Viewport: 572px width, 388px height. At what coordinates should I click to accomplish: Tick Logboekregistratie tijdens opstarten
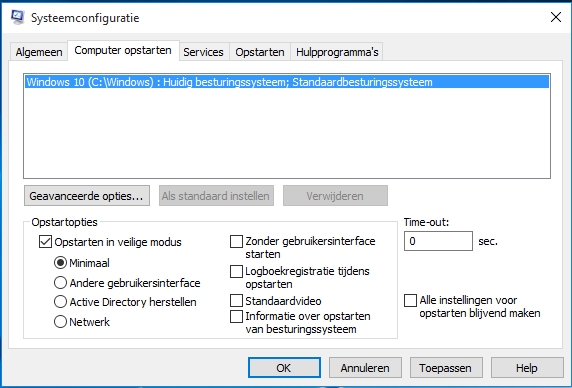(236, 271)
